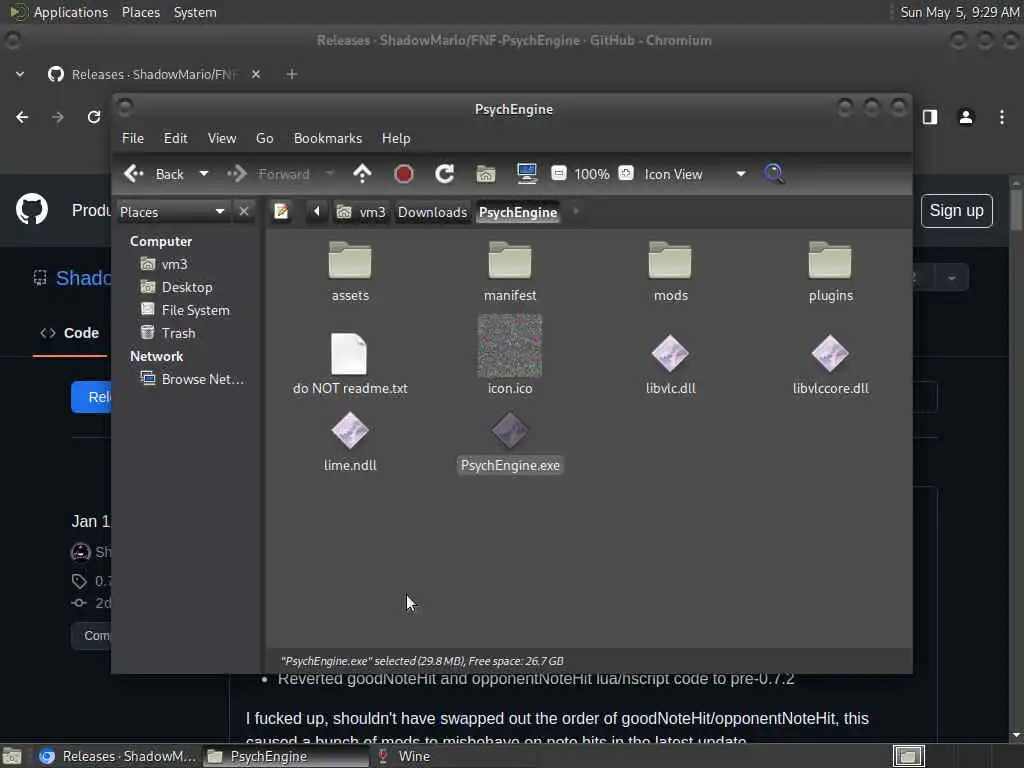Select the plugins folder icon
Viewport: 1024px width, 768px height.
click(x=831, y=261)
